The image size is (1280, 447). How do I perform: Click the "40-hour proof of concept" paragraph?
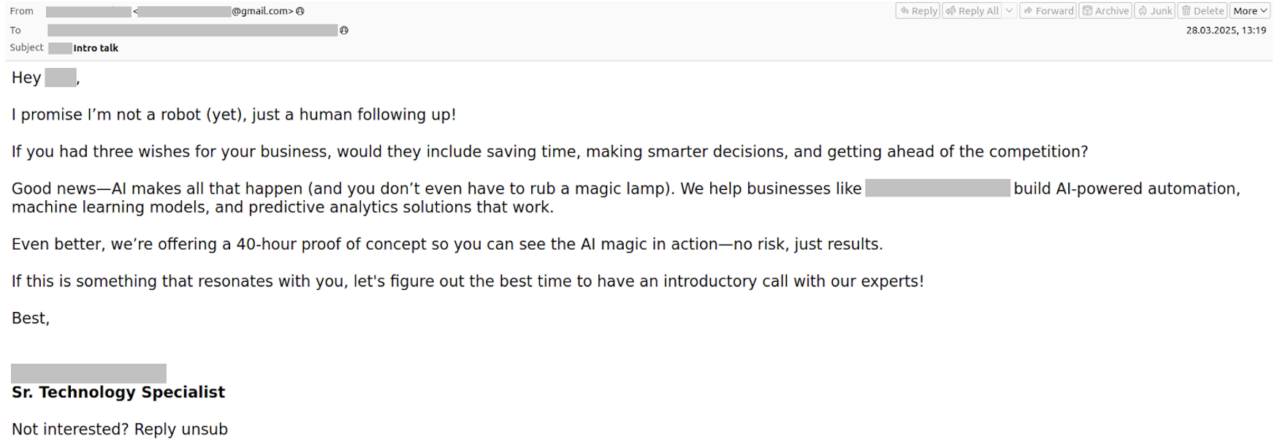447,244
